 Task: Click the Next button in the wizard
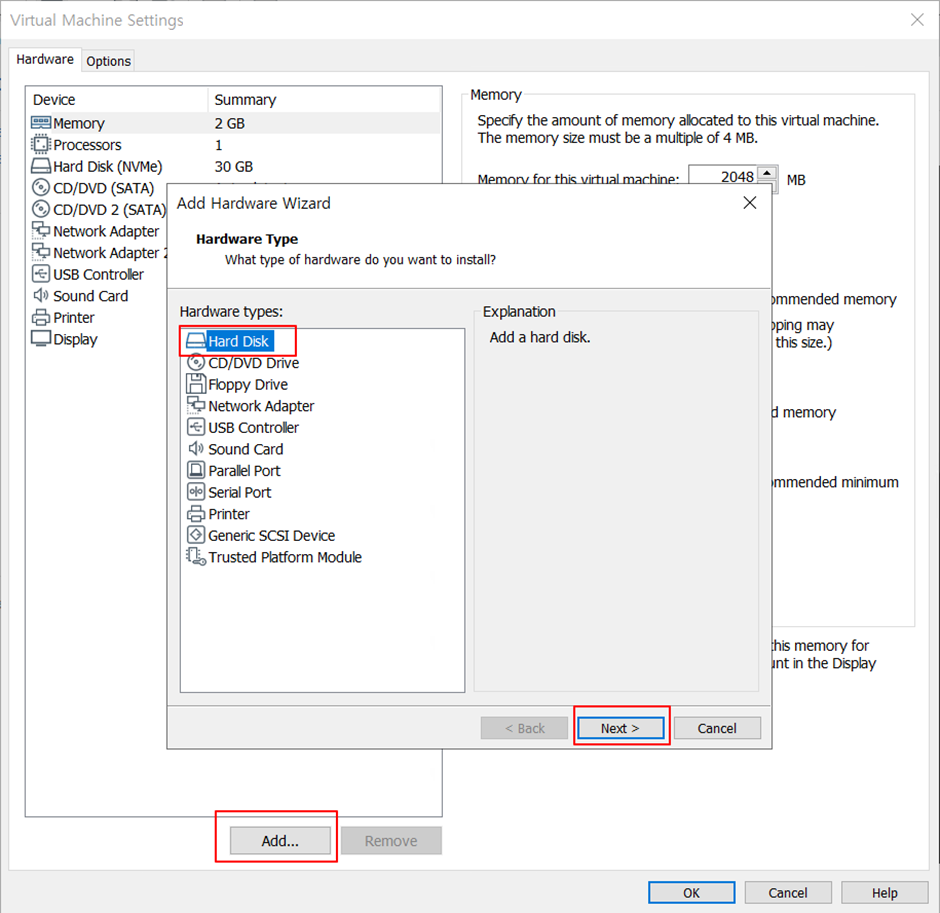(x=620, y=728)
